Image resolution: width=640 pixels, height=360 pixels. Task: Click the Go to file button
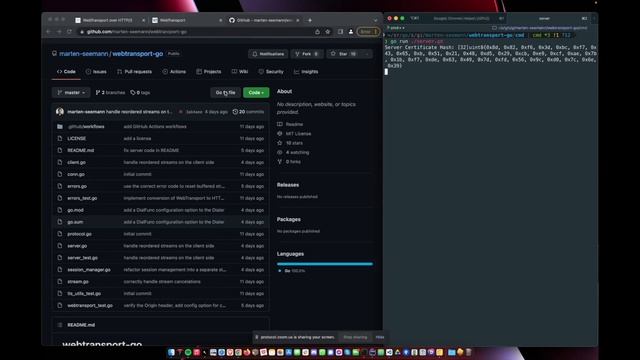225,93
